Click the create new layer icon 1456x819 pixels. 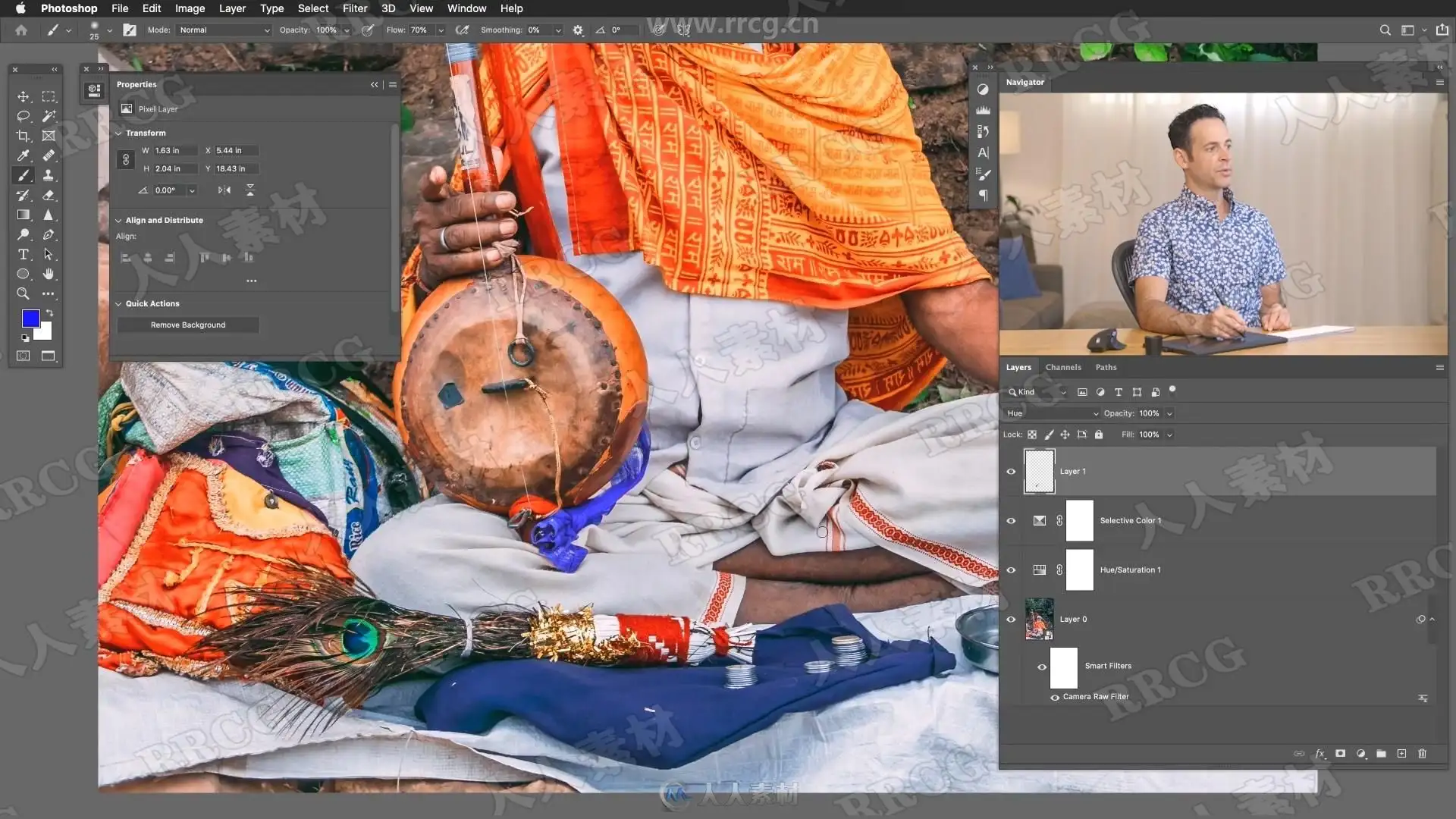point(1401,754)
